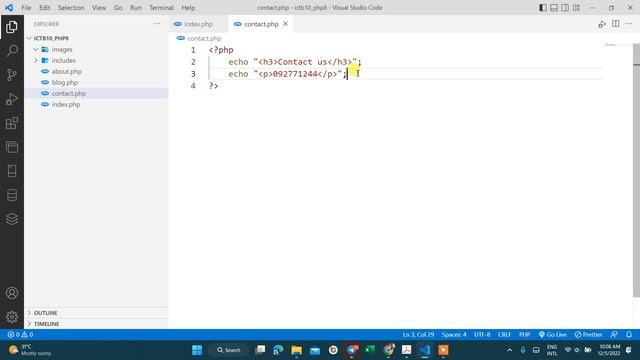This screenshot has width=640, height=360.
Task: Open the Source Control view
Action: pos(12,75)
